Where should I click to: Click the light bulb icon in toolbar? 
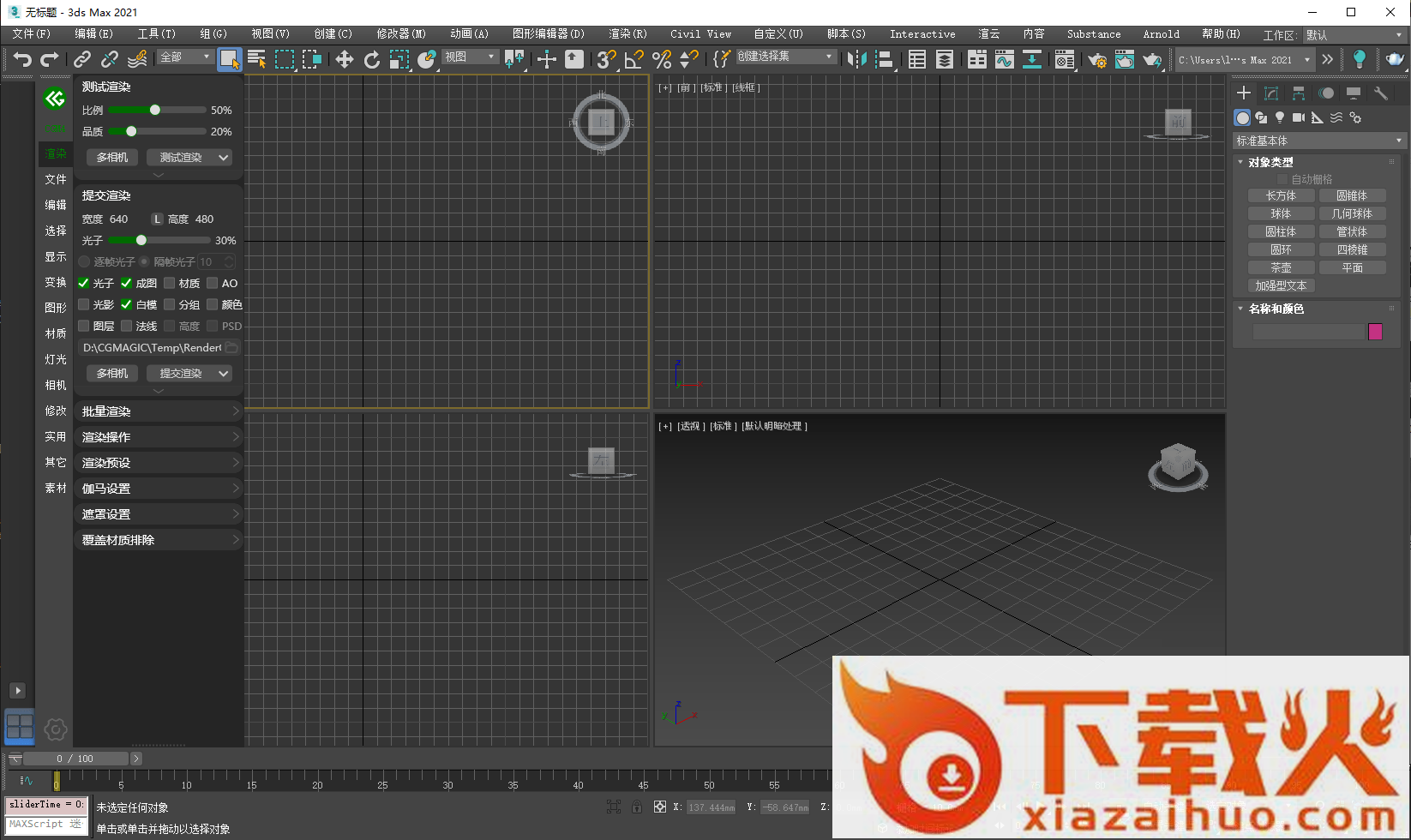[1359, 59]
